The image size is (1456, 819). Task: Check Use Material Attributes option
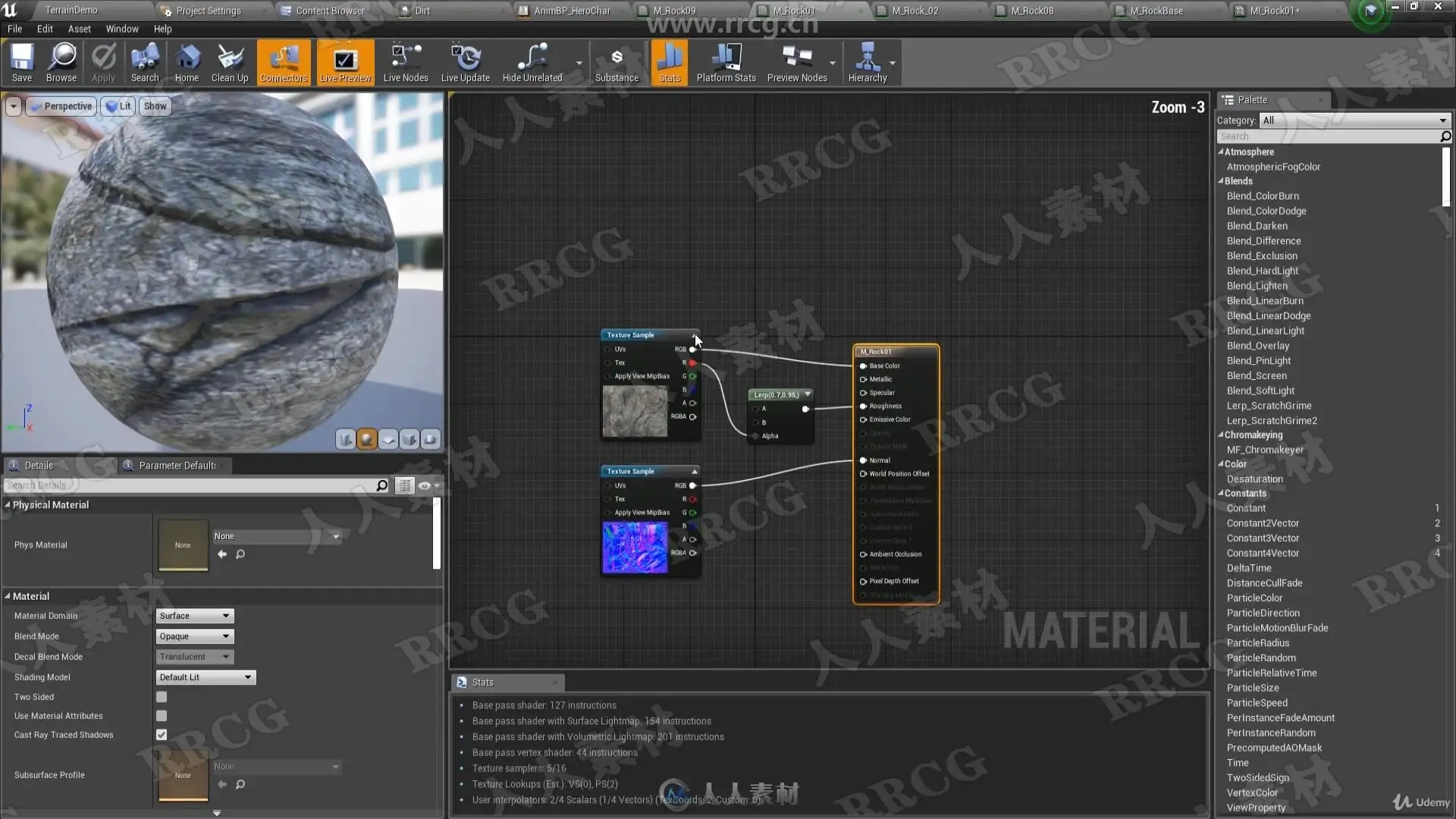click(x=162, y=716)
